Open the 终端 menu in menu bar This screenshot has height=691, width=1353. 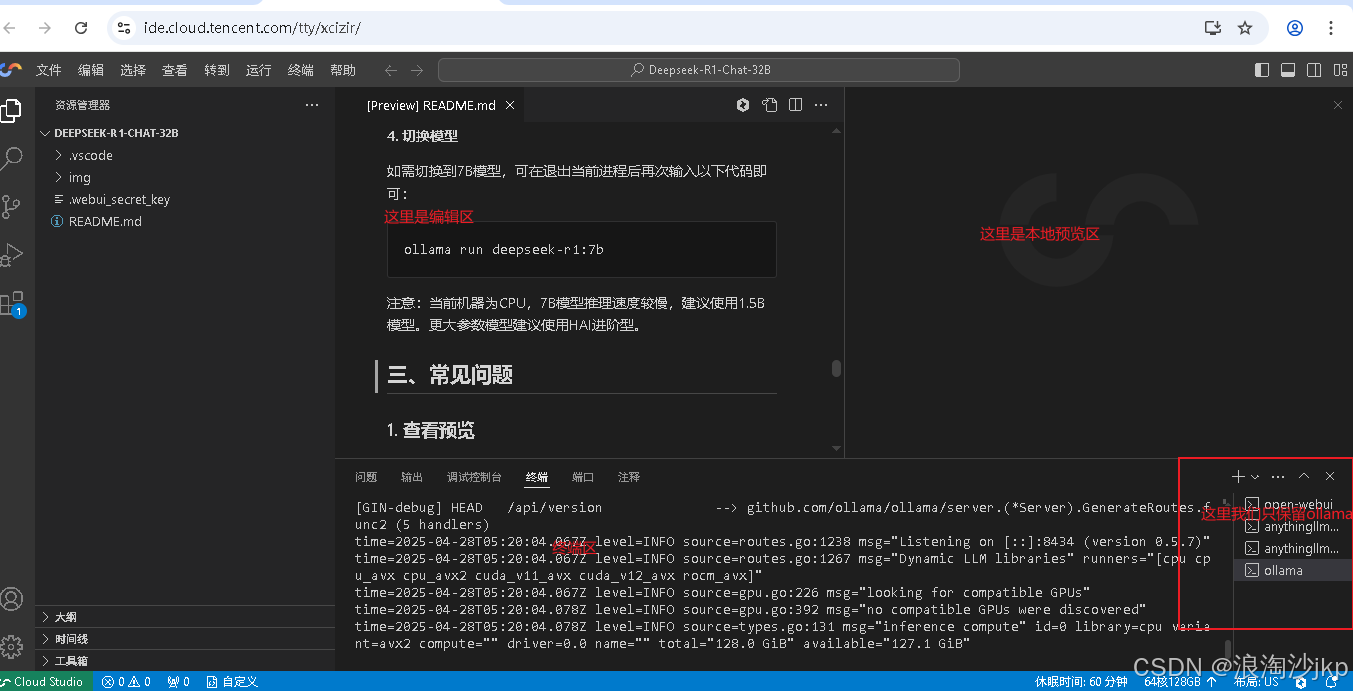coord(301,70)
